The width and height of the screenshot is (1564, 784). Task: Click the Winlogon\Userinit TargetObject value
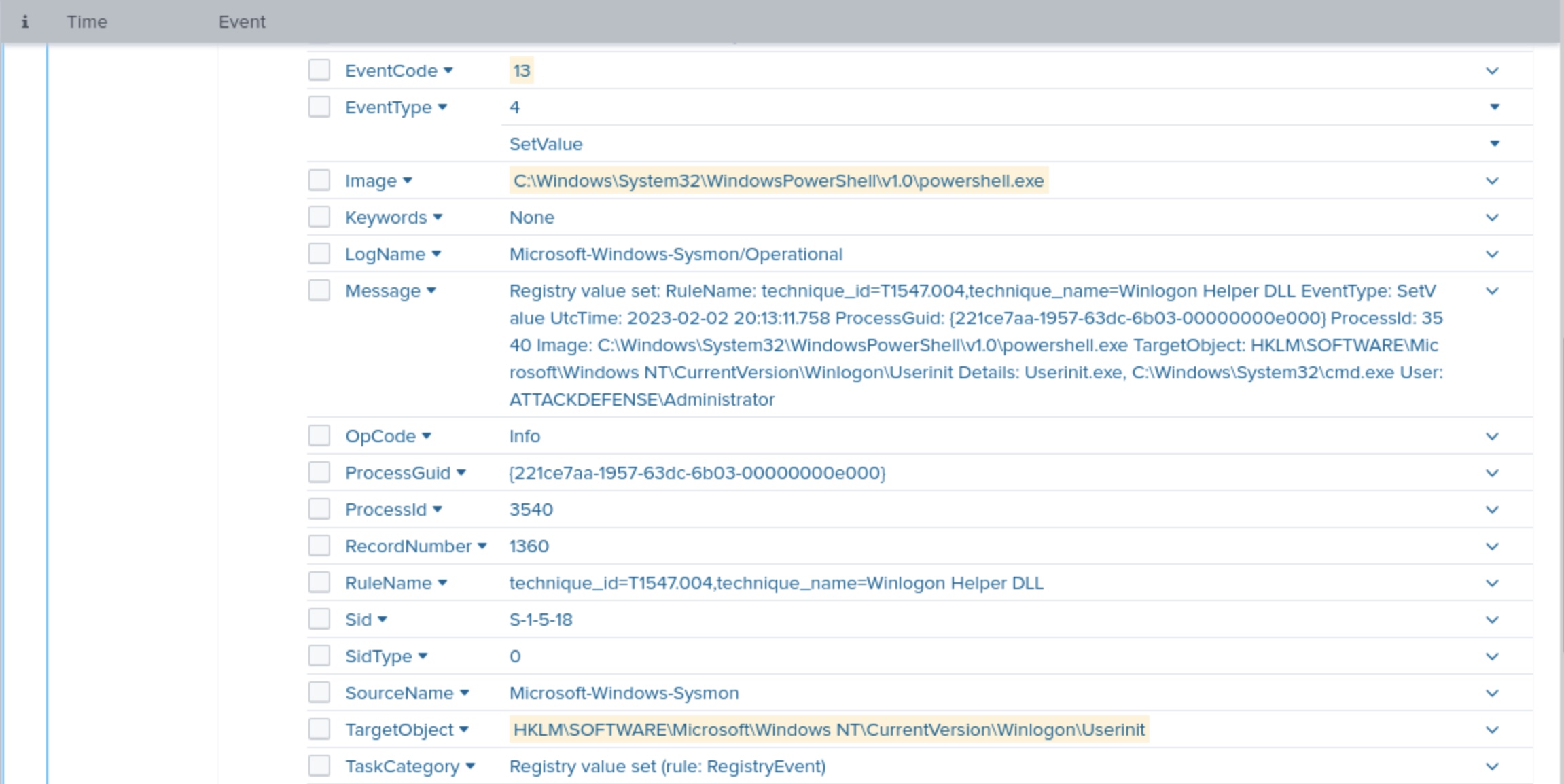[829, 730]
